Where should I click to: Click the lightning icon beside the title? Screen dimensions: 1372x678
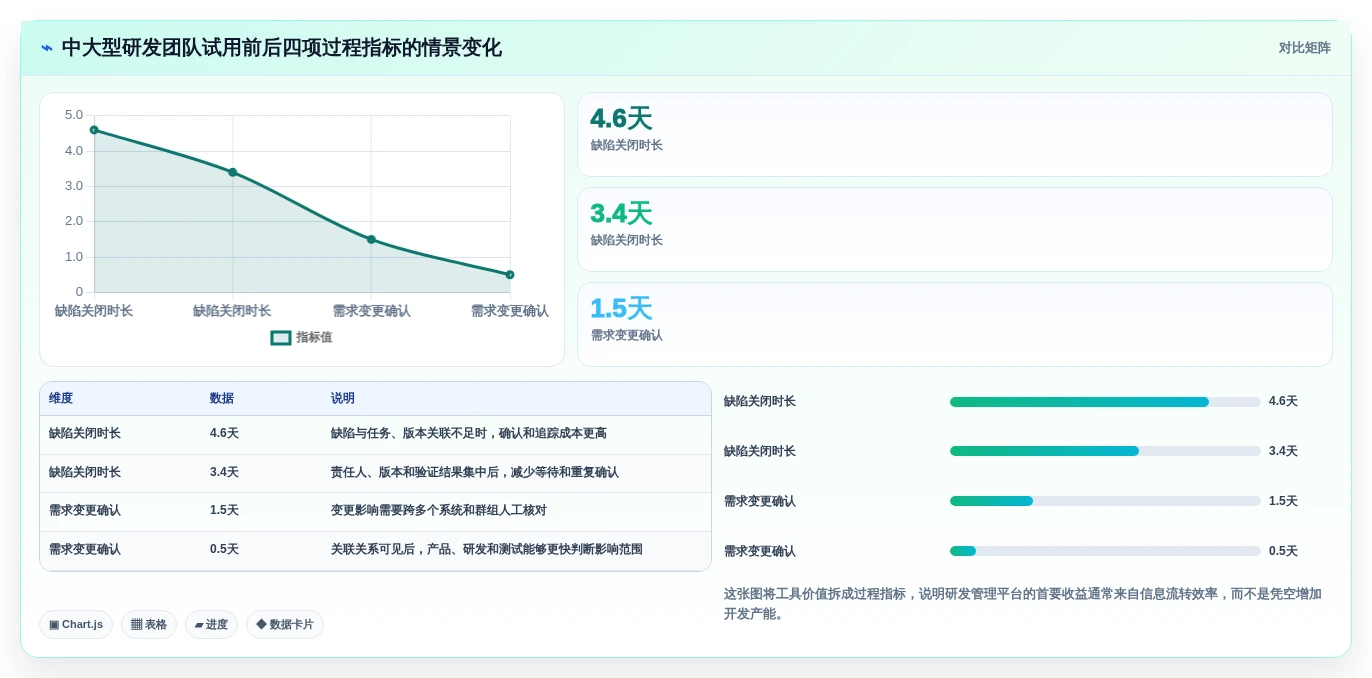(47, 48)
